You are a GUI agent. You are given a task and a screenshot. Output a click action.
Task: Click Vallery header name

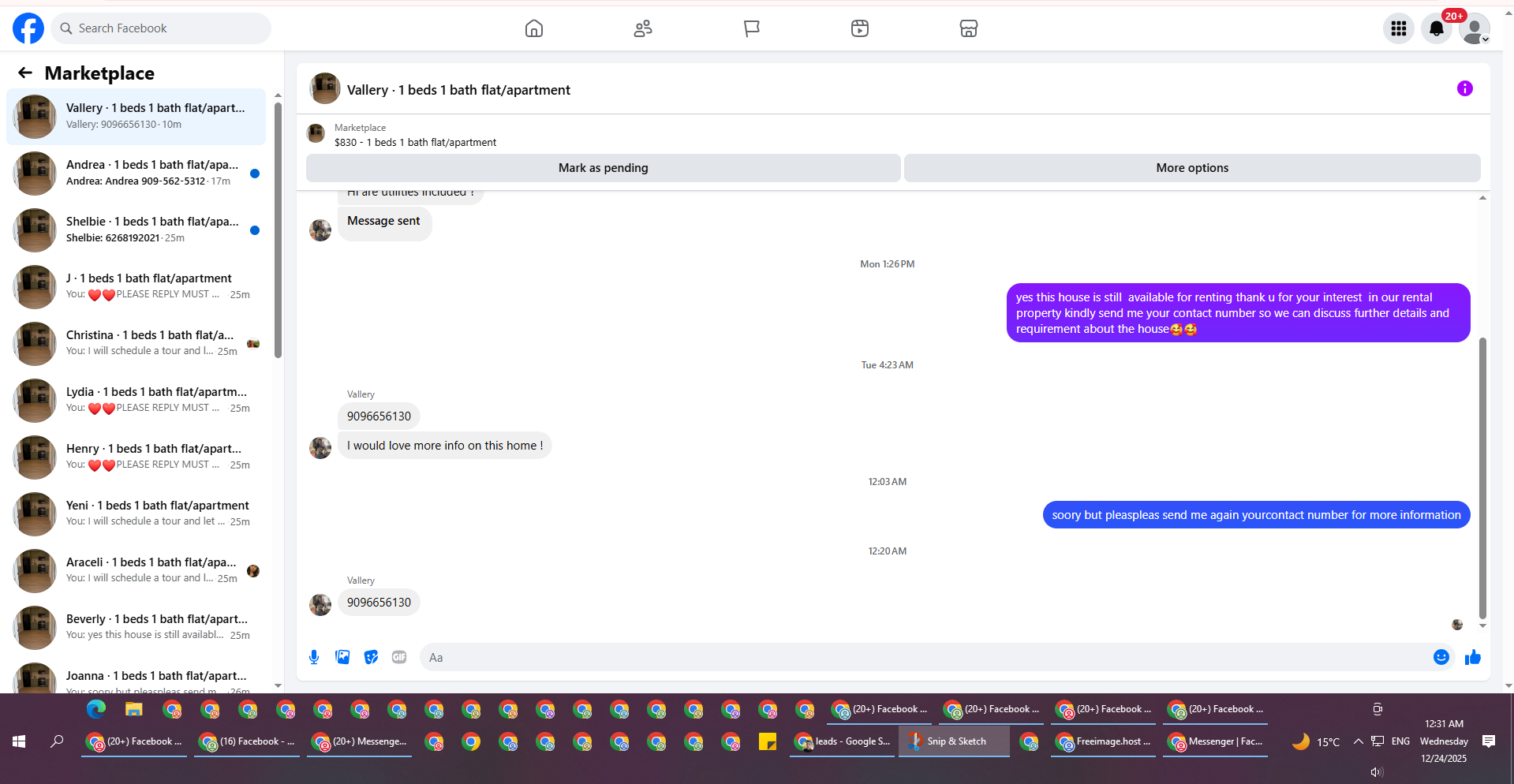[x=458, y=90]
